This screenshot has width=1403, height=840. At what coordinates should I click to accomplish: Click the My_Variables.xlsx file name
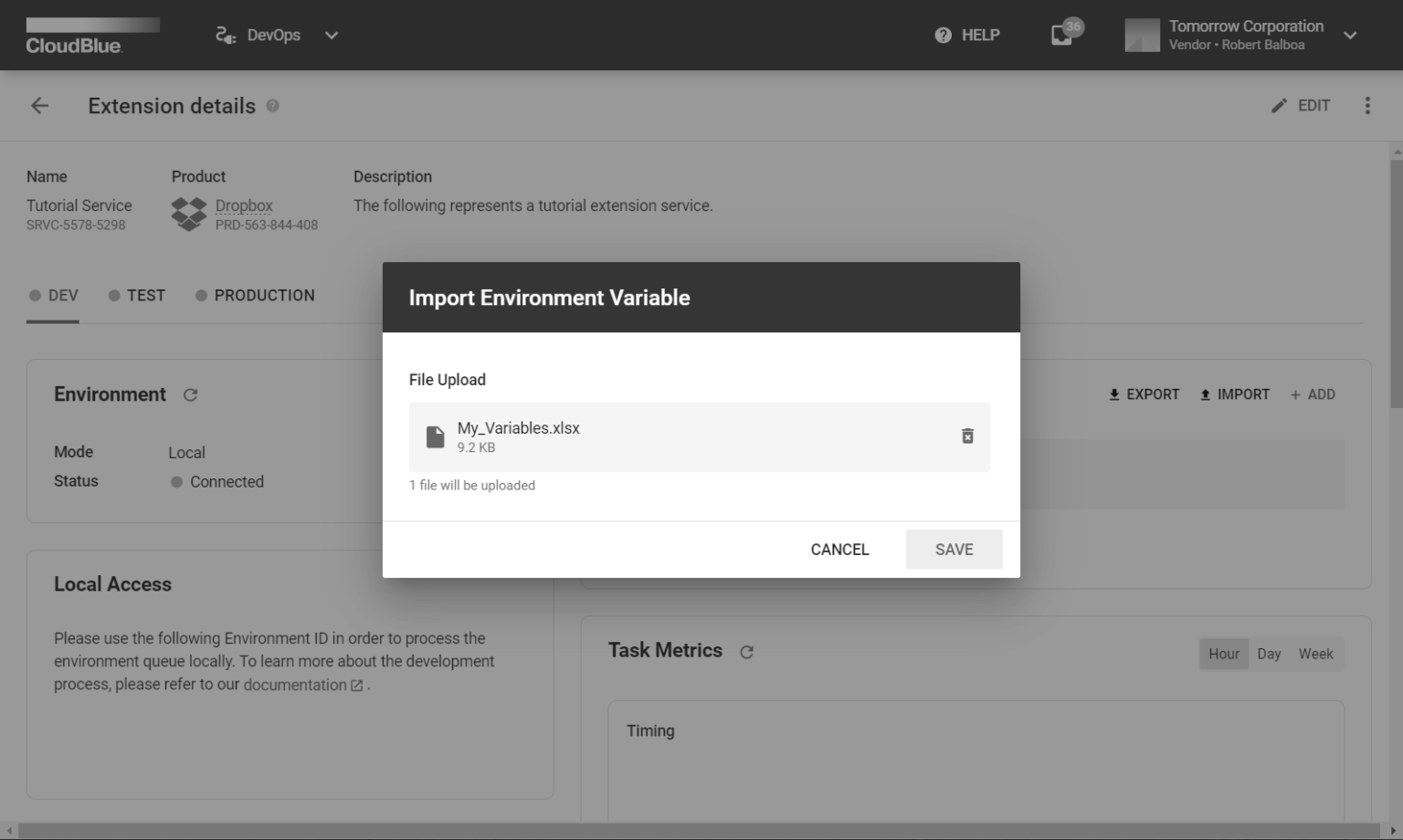coord(518,427)
